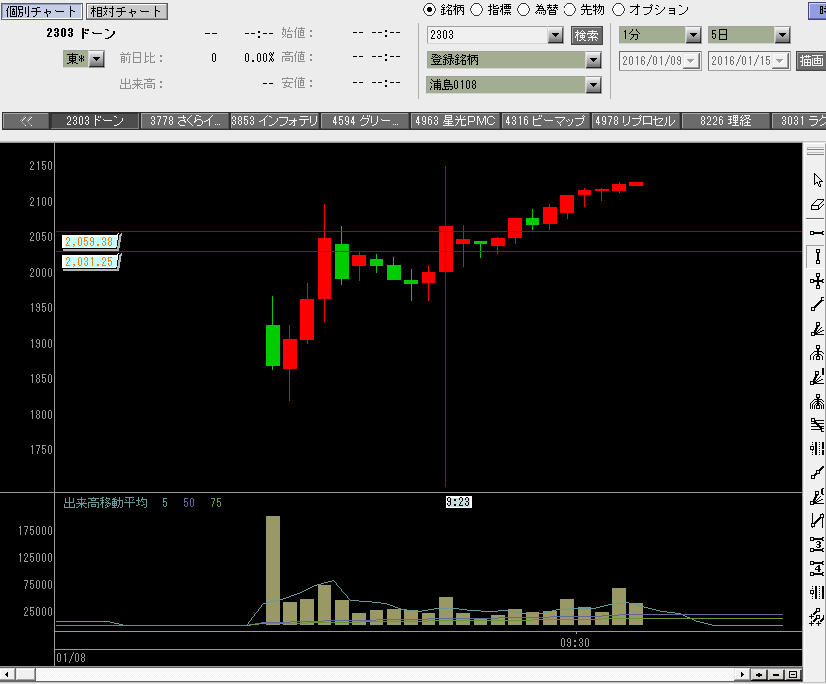Image resolution: width=826 pixels, height=684 pixels.
Task: Click the 検索 search button
Action: tap(586, 35)
